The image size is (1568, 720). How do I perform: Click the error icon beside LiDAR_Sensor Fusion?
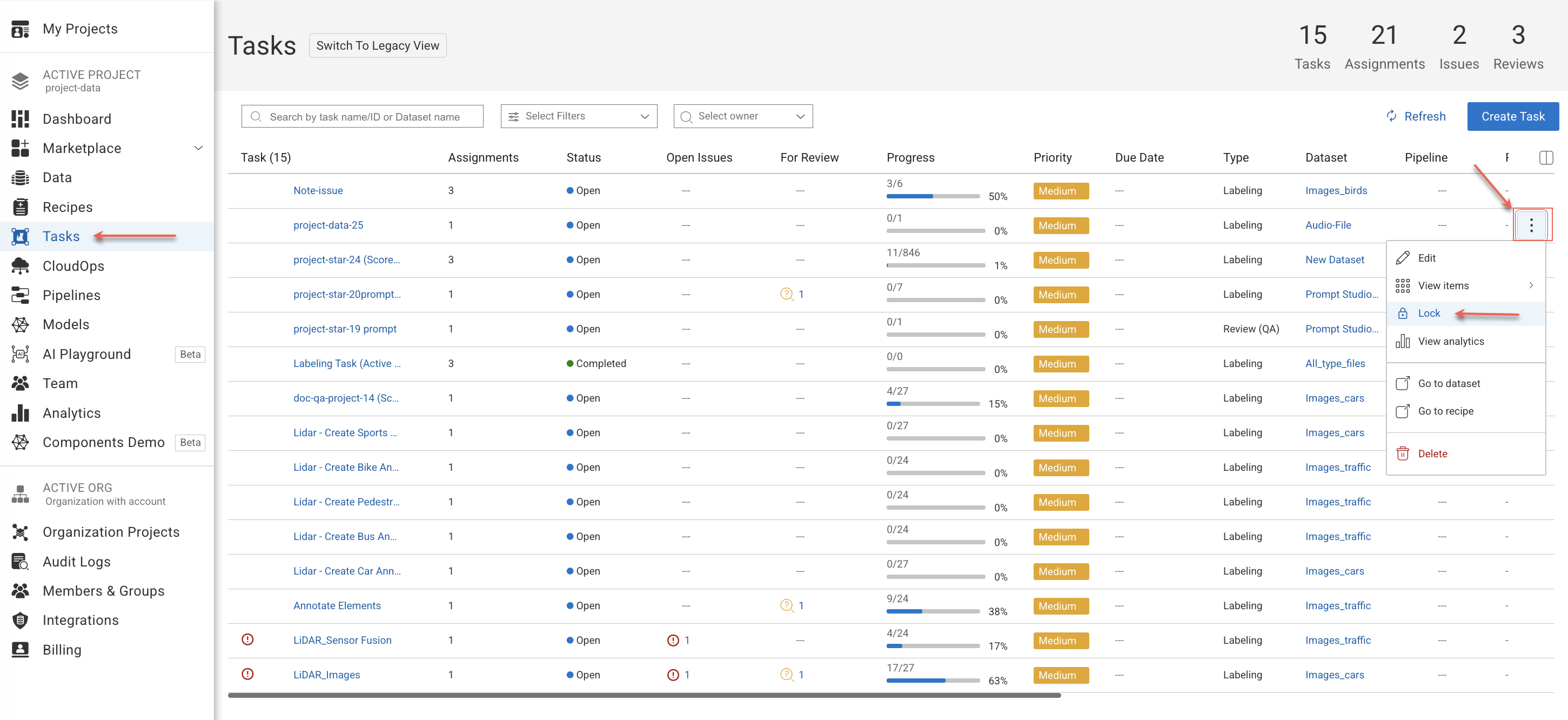pyautogui.click(x=247, y=639)
